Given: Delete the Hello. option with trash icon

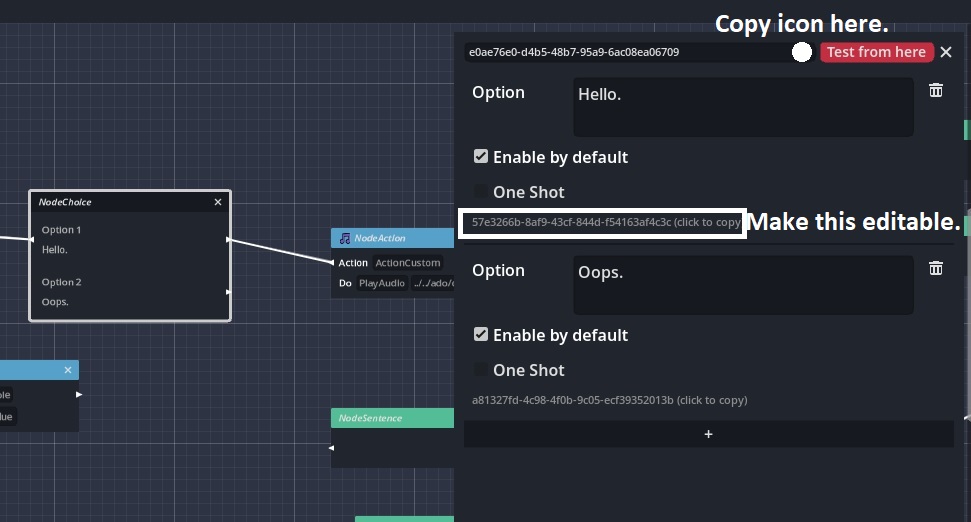Looking at the screenshot, I should pyautogui.click(x=936, y=90).
